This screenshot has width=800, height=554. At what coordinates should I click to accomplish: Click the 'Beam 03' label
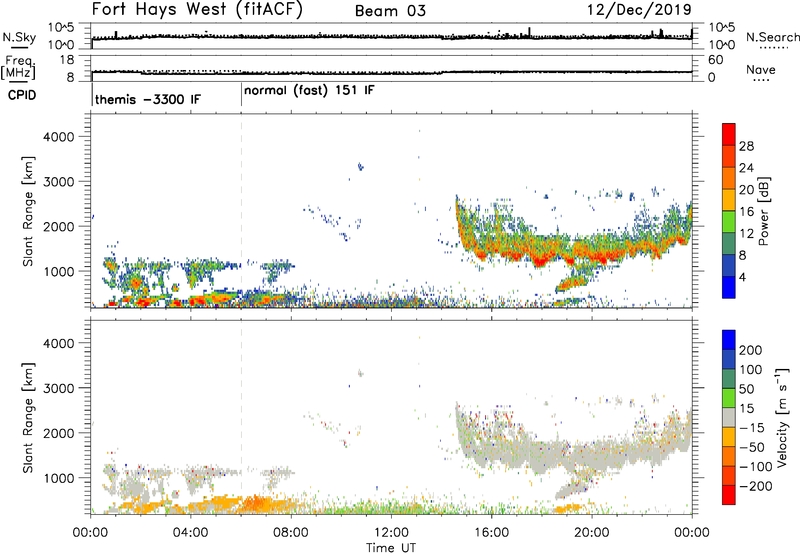[390, 11]
